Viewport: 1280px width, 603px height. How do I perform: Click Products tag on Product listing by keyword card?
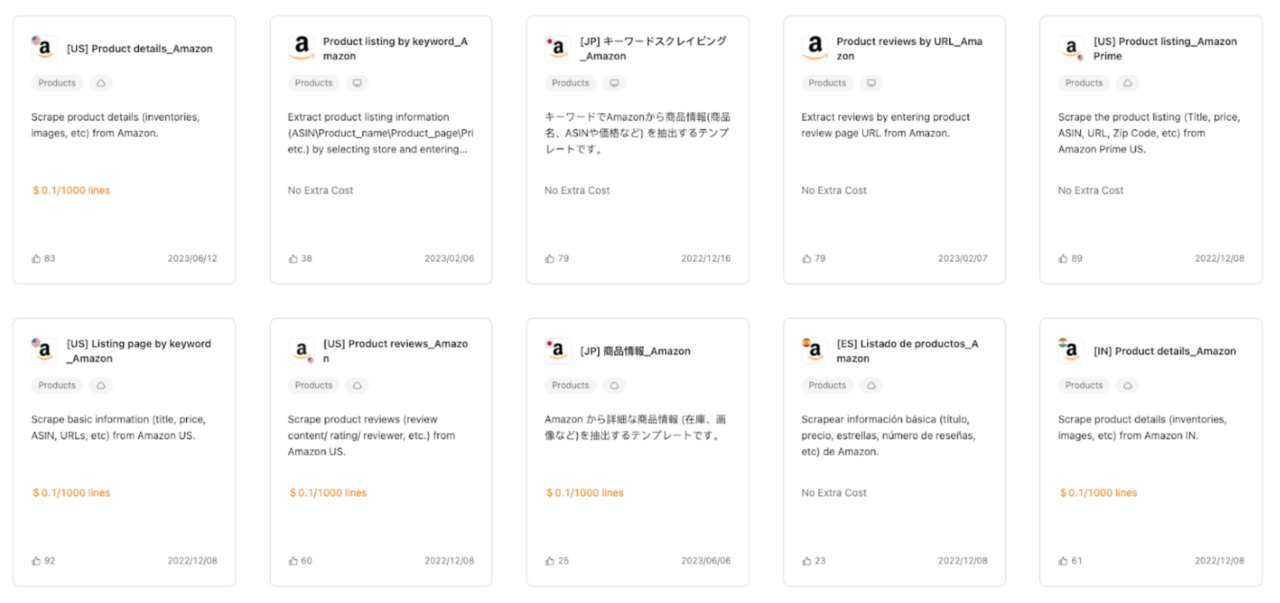(314, 83)
